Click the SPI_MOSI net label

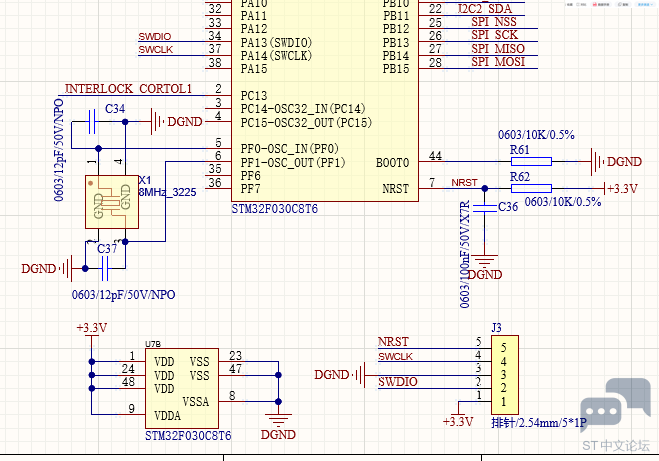[x=497, y=62]
